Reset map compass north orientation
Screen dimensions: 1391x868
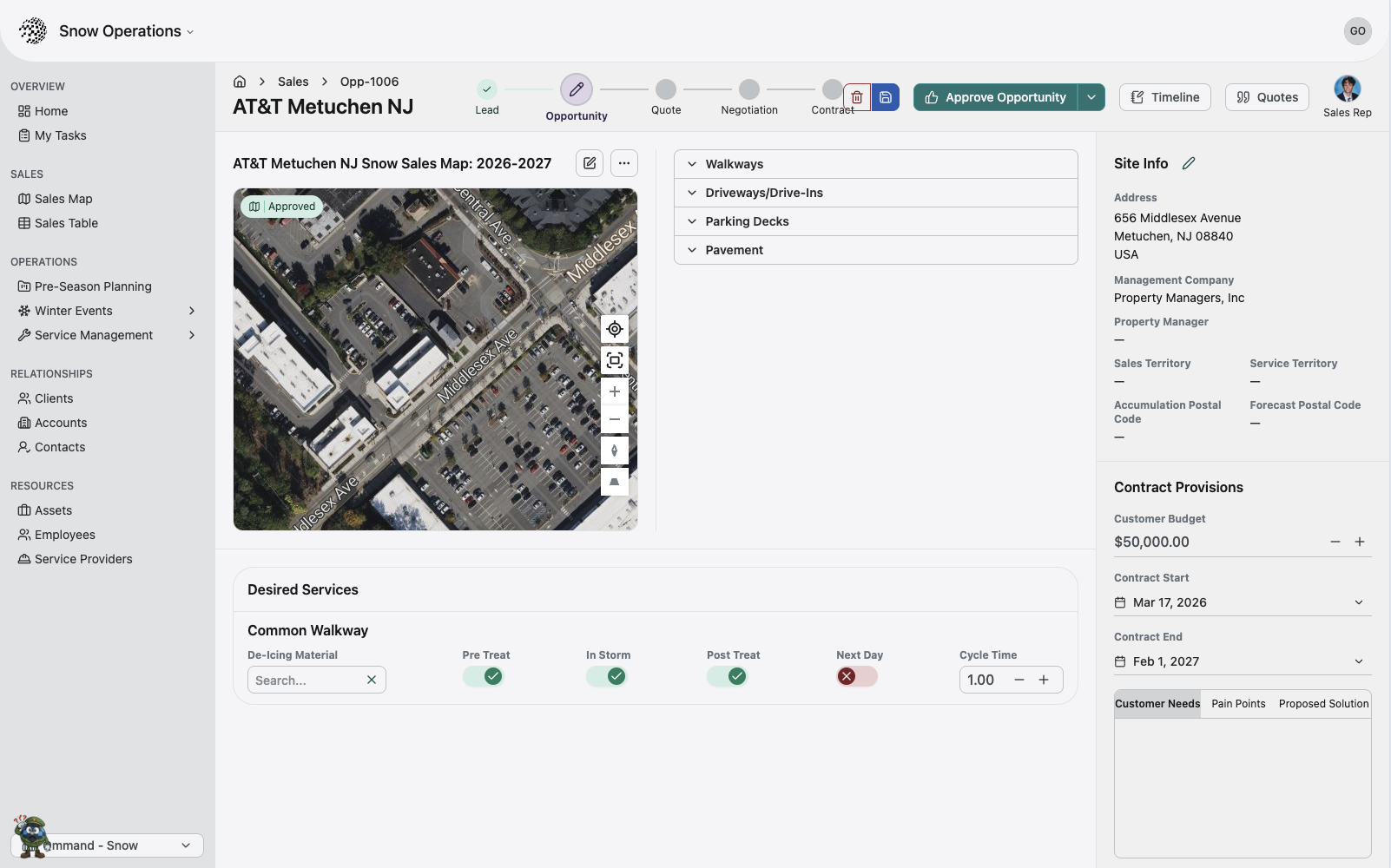(615, 450)
